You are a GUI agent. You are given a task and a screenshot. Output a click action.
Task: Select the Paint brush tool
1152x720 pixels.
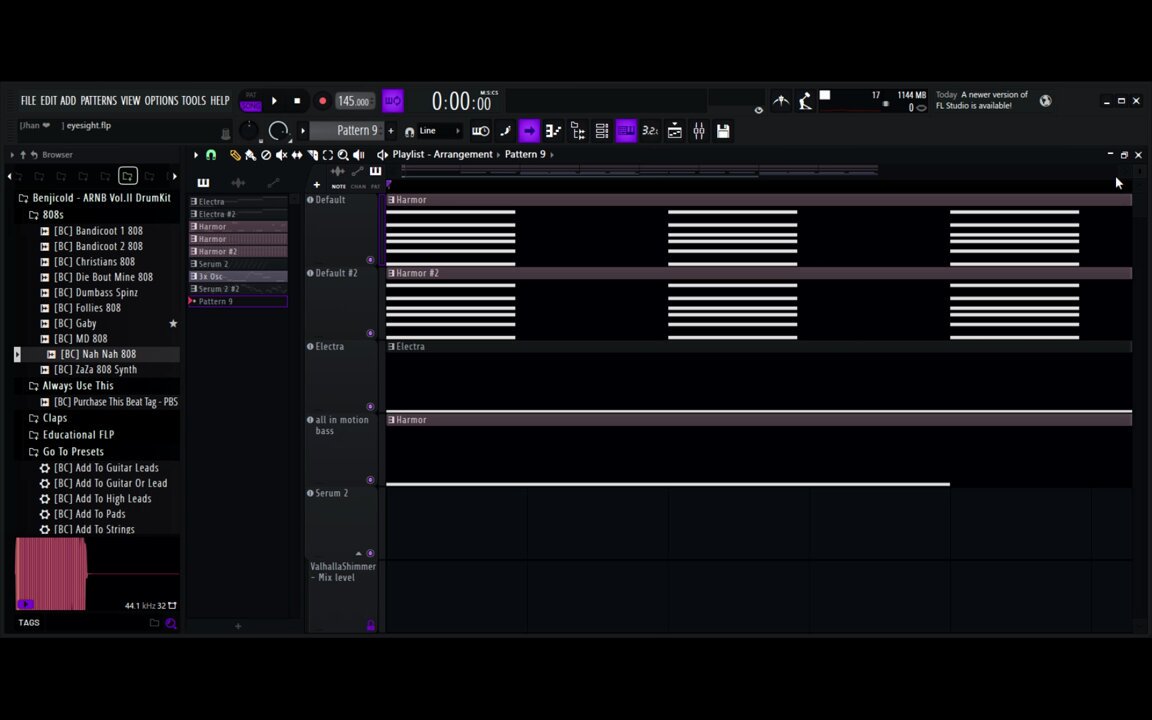251,155
